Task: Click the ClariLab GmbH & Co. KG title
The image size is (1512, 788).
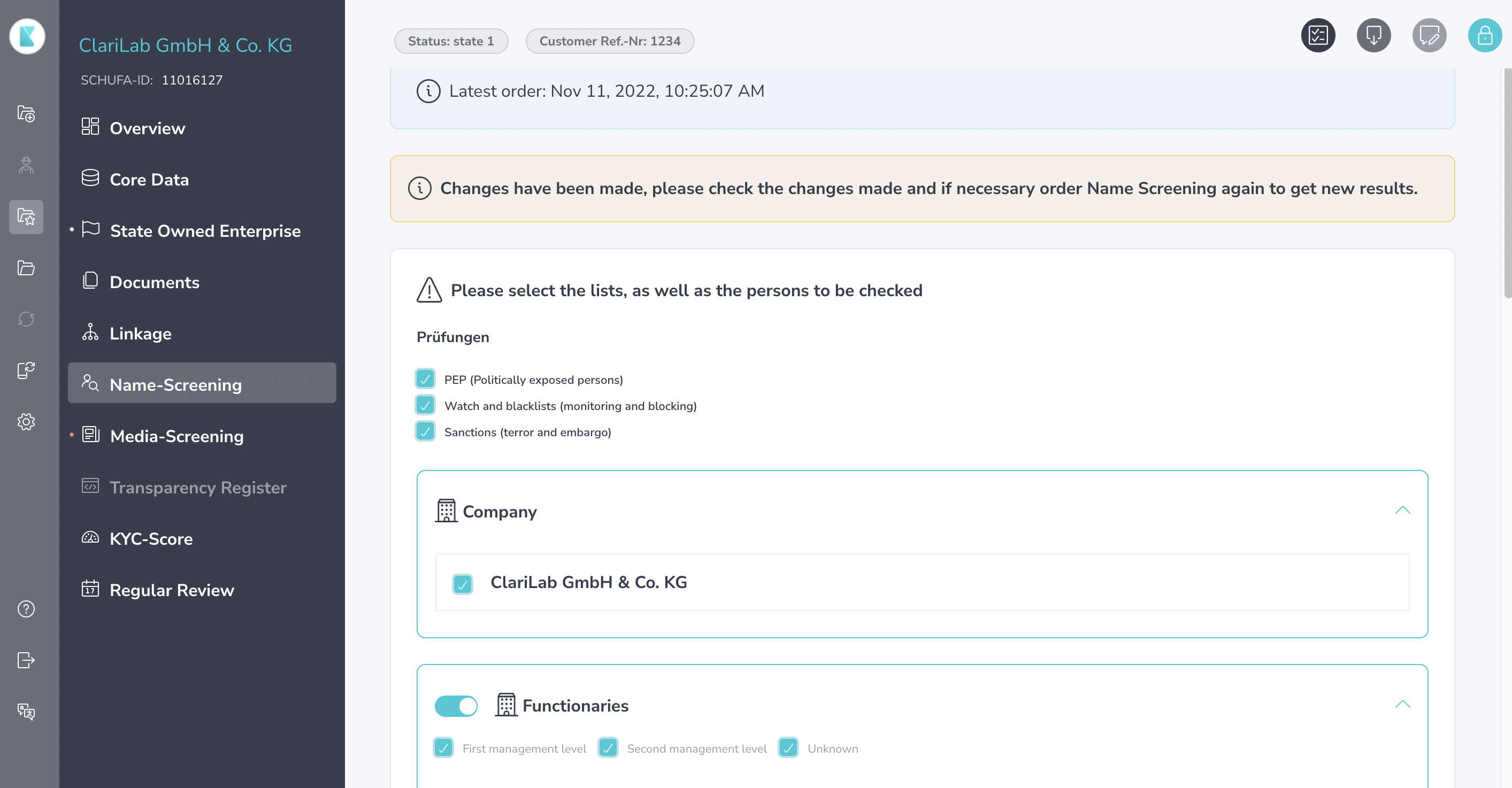Action: [186, 45]
